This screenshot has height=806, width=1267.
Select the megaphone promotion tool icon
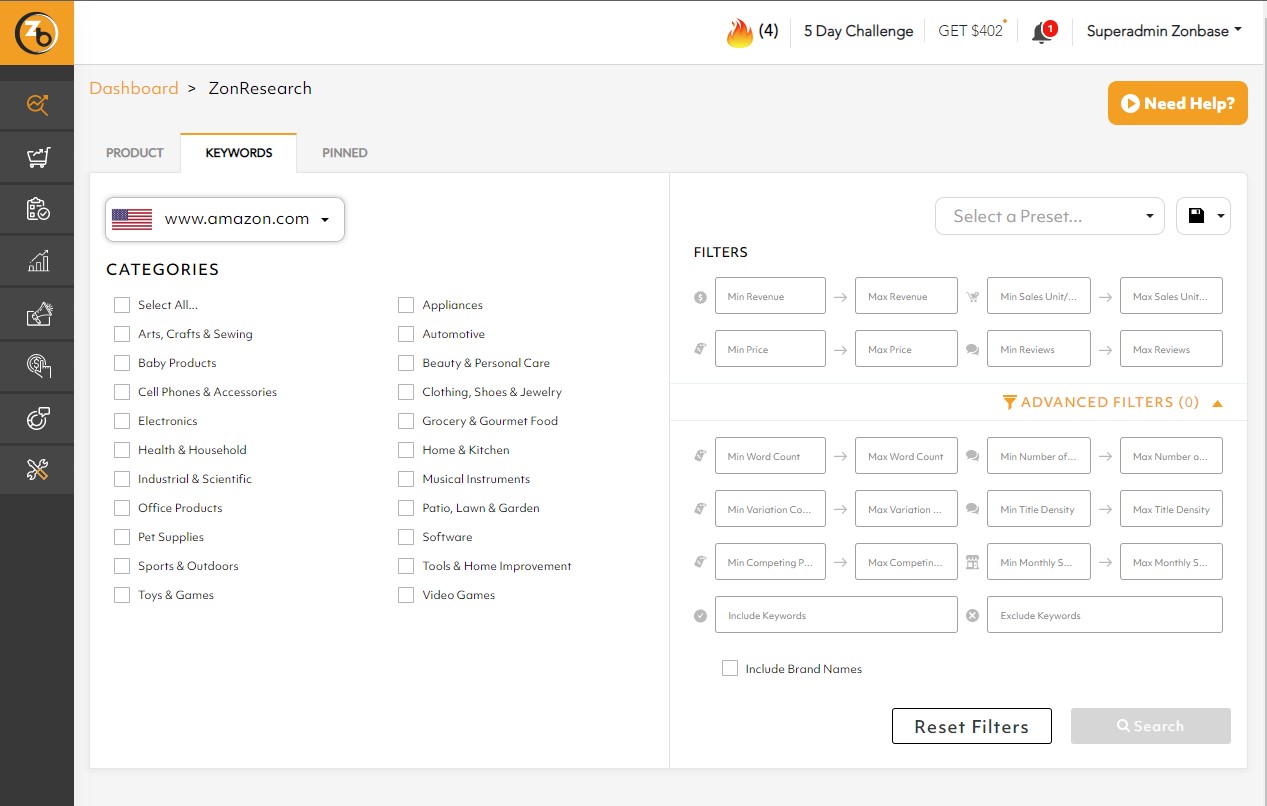(x=37, y=313)
